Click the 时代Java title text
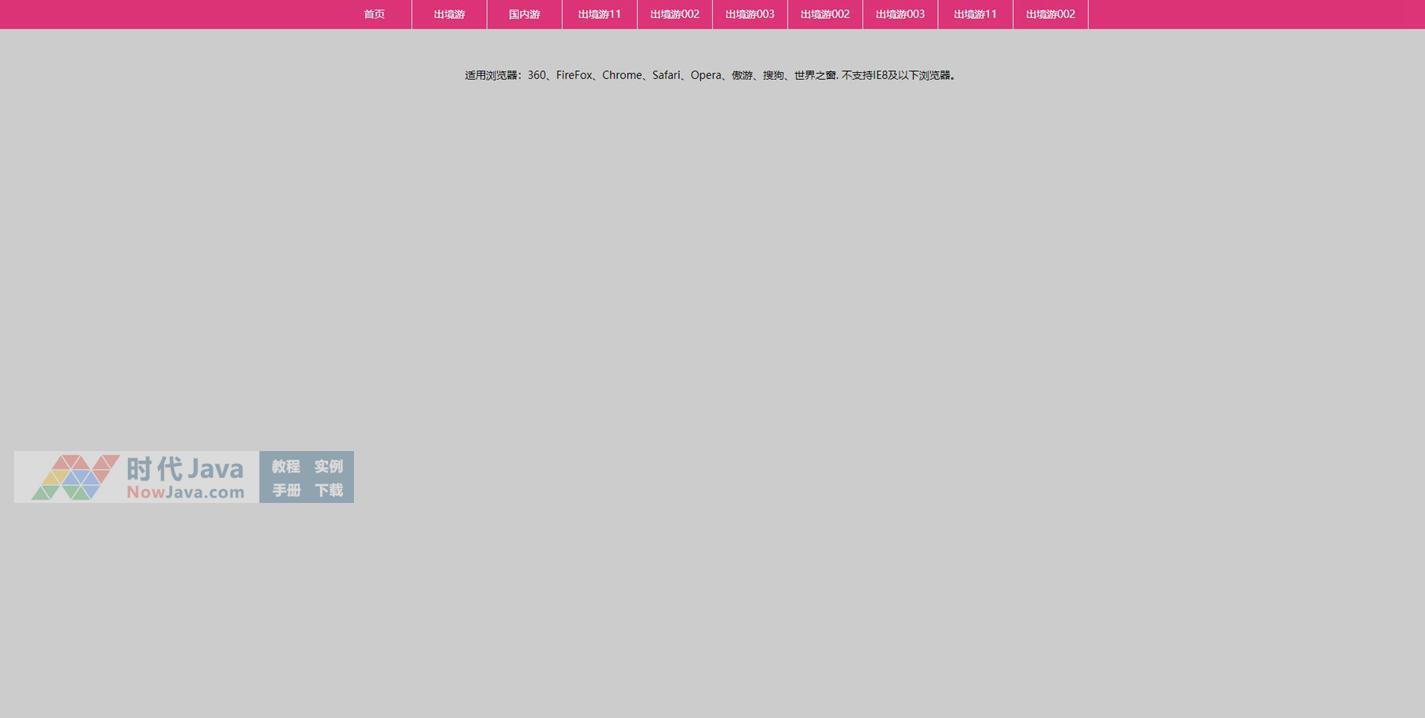 pyautogui.click(x=185, y=468)
